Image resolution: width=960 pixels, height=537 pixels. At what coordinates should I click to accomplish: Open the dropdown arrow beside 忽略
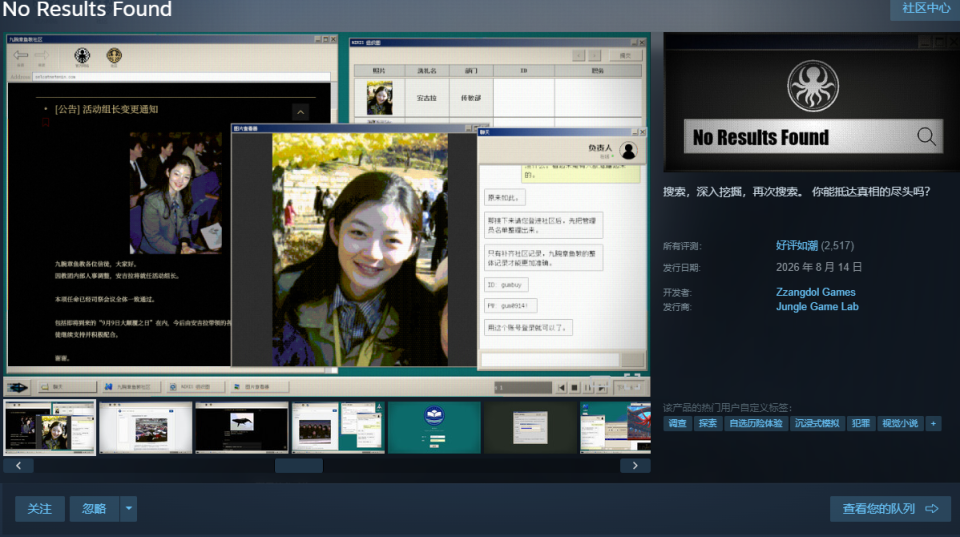[129, 509]
